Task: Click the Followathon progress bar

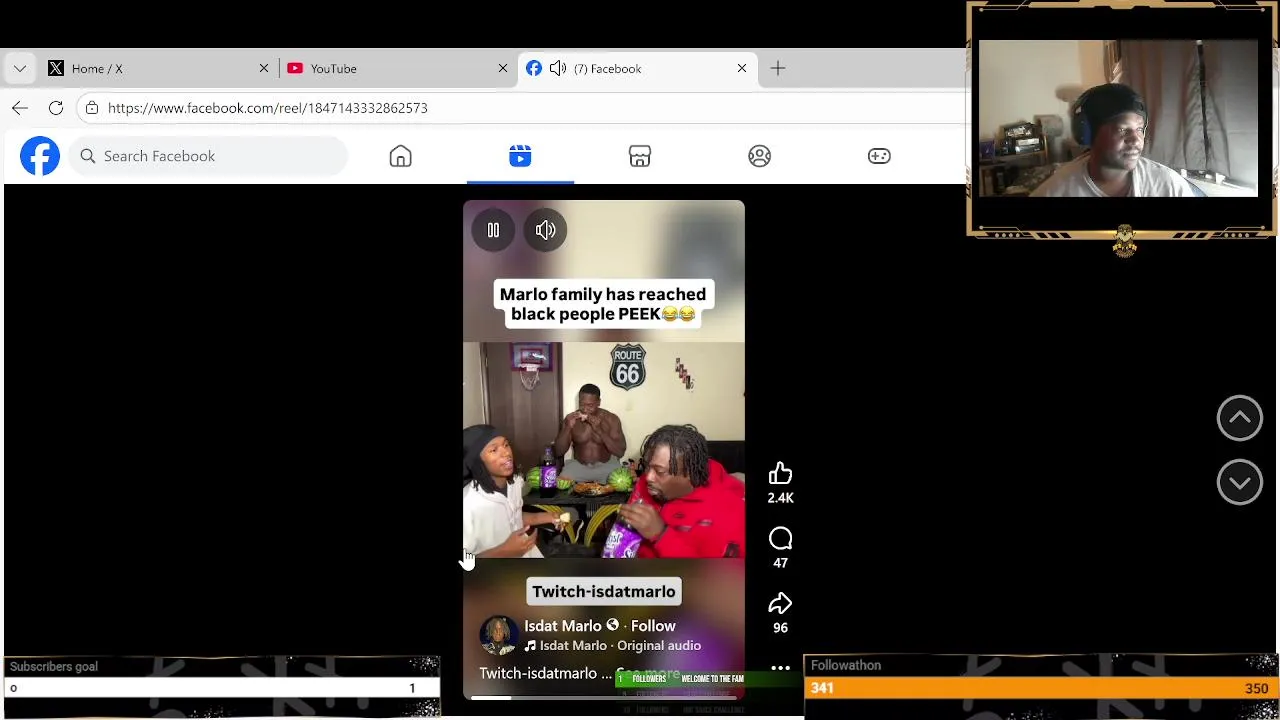Action: [1041, 688]
